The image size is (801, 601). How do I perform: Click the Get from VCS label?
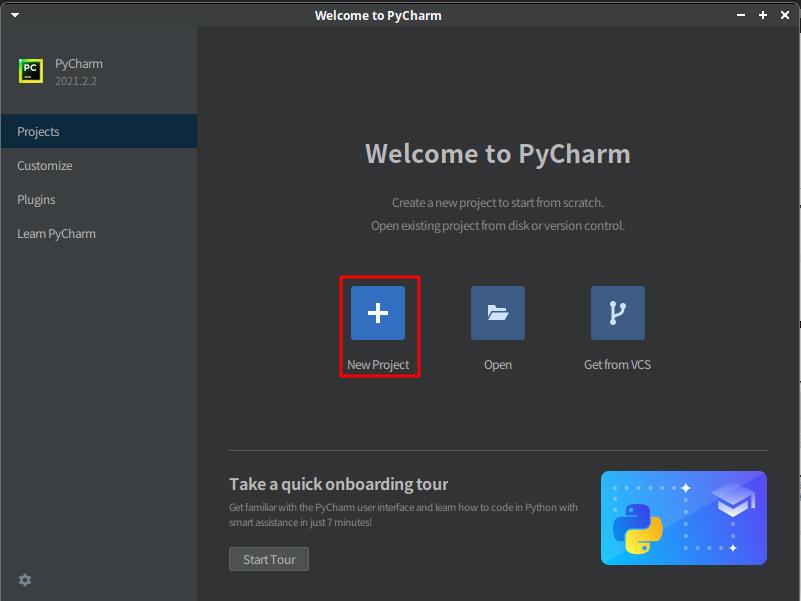coord(618,365)
